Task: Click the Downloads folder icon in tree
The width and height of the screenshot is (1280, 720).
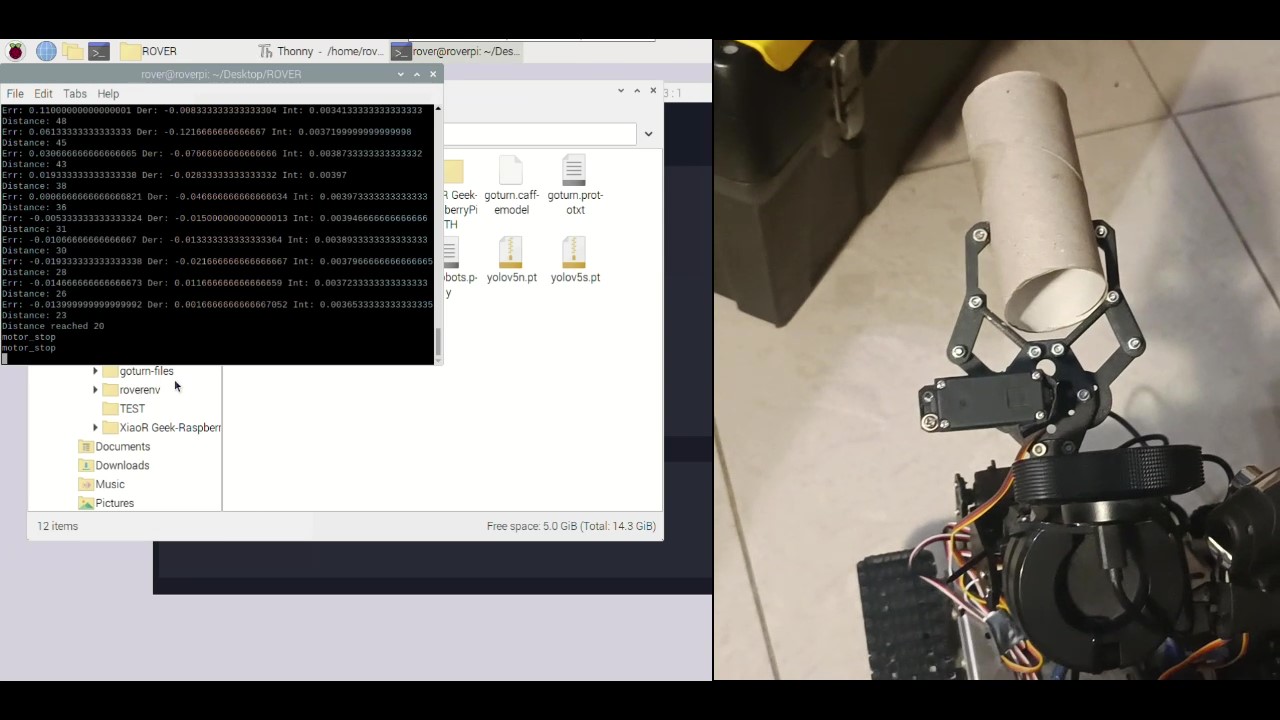Action: [x=86, y=466]
